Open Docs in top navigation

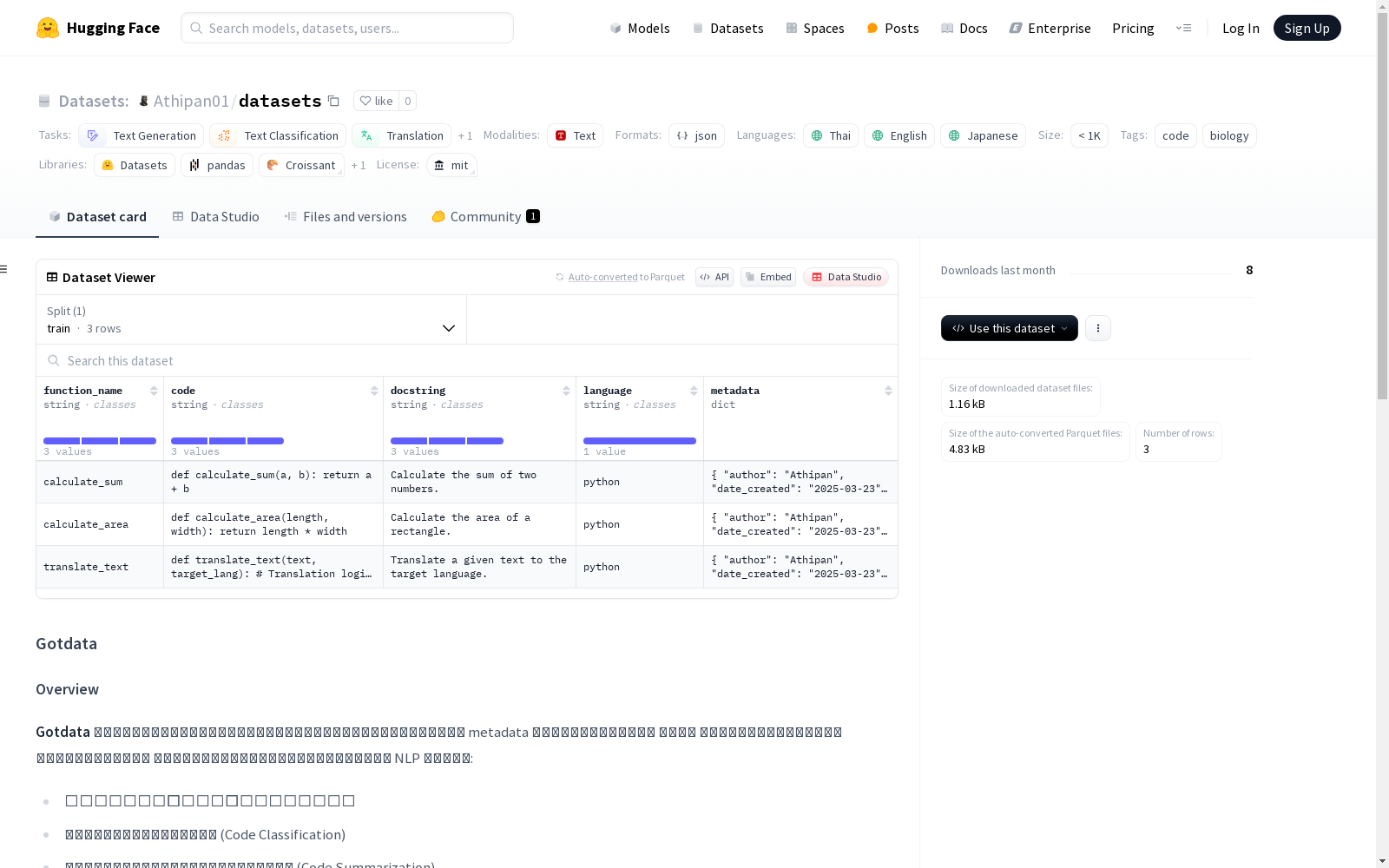[964, 28]
